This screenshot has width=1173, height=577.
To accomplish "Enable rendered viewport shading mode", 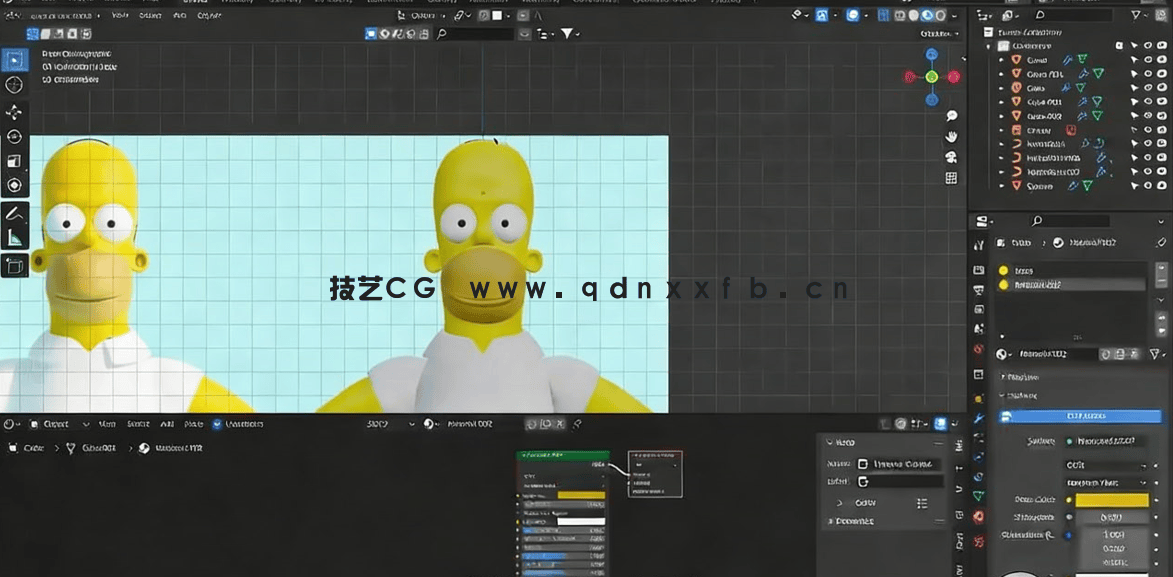I will 940,15.
